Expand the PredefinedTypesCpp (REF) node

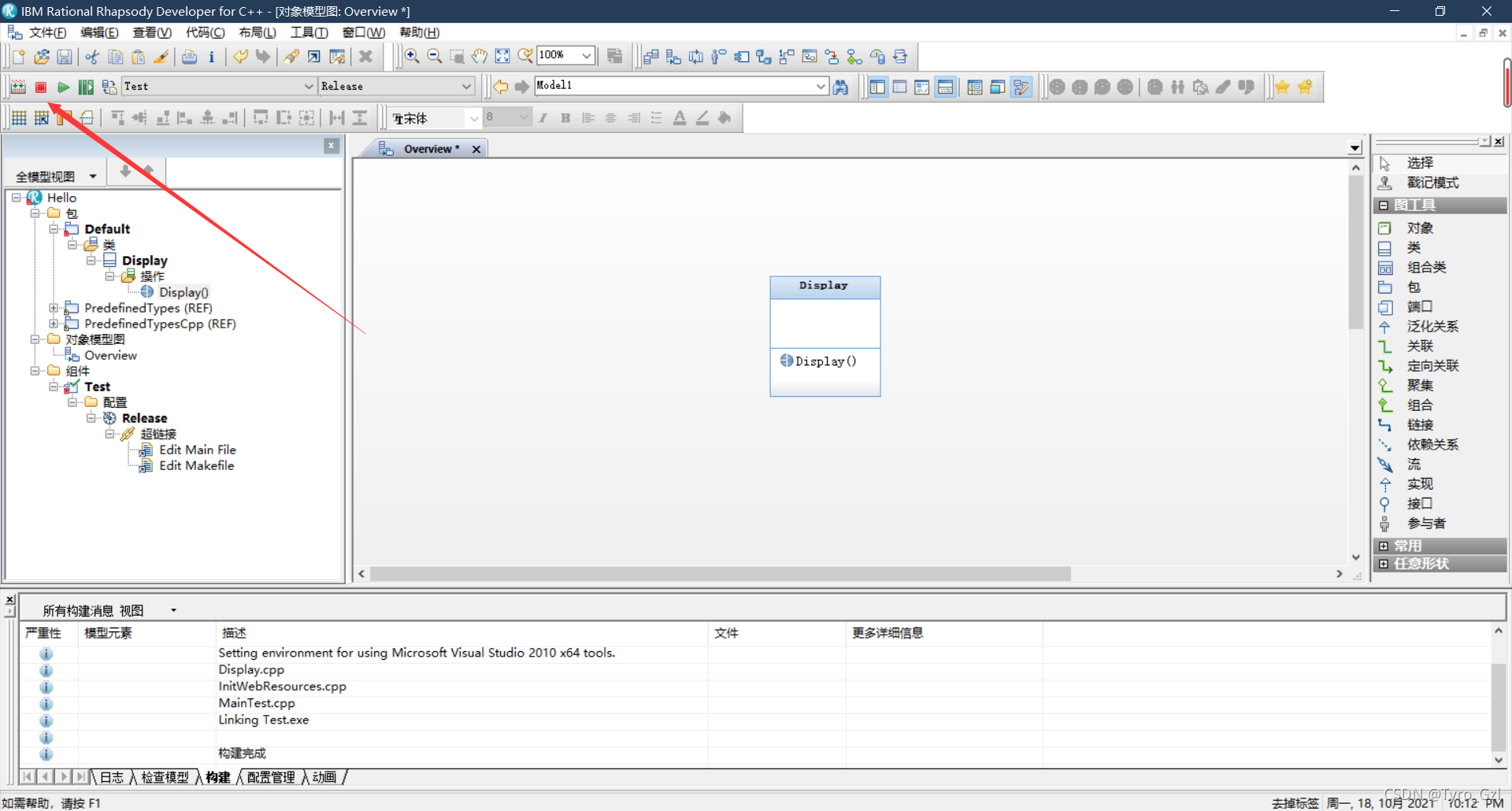54,324
